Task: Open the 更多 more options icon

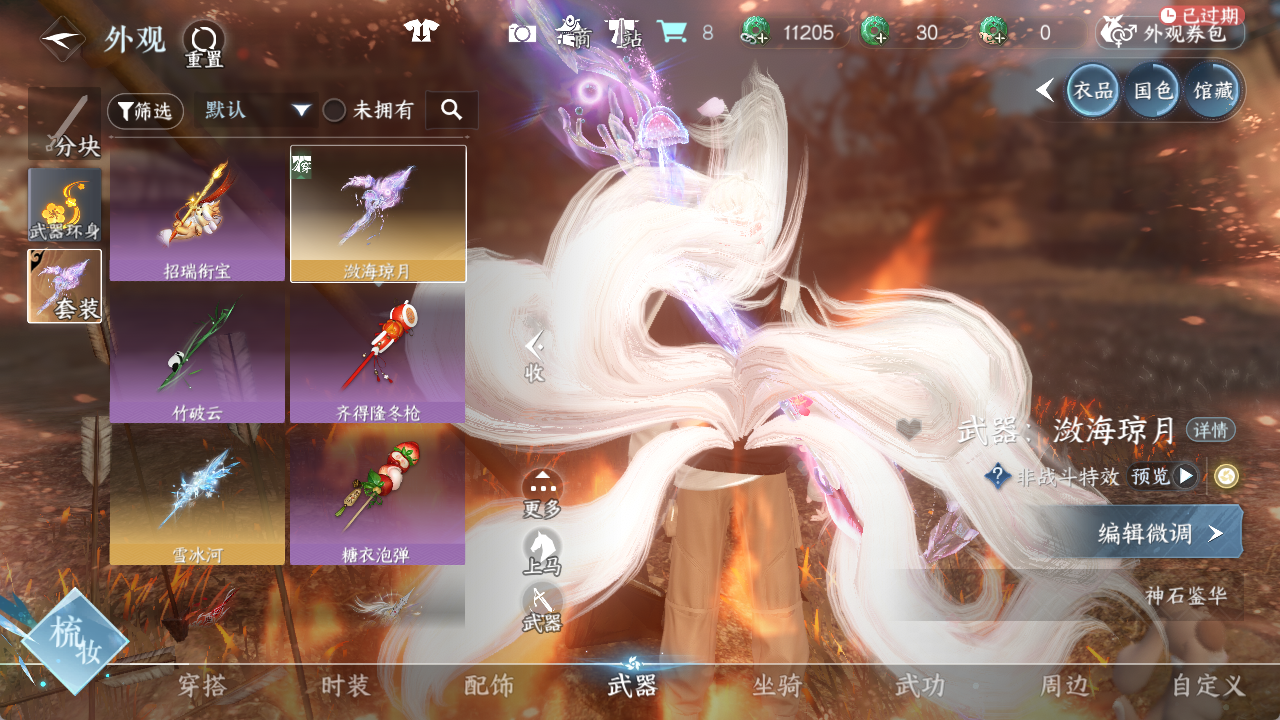Action: click(542, 494)
